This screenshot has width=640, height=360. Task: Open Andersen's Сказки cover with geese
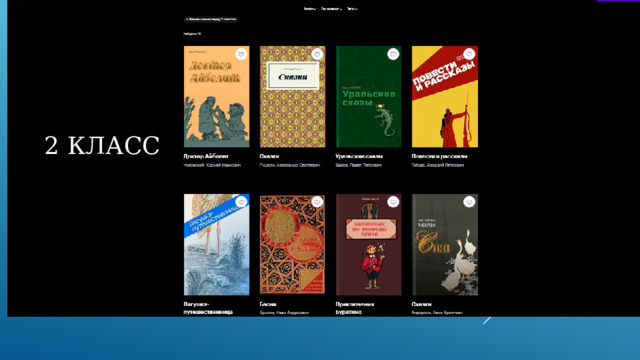click(445, 244)
